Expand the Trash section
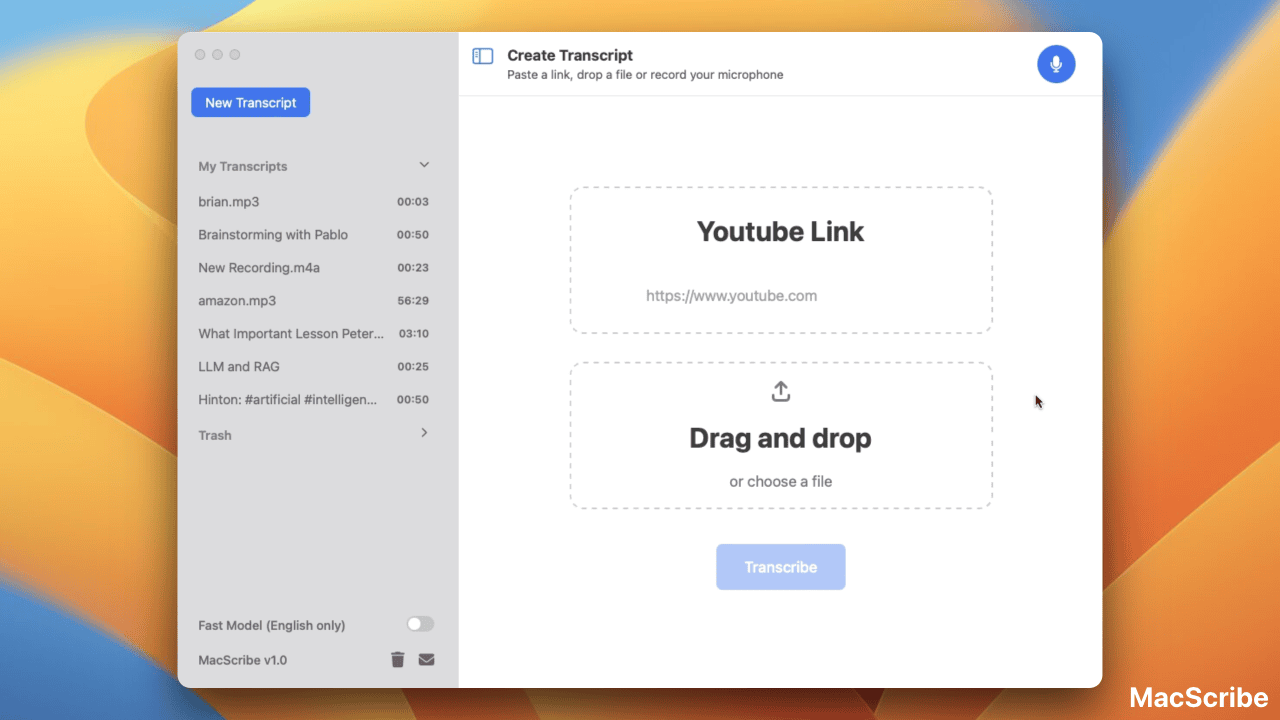1280x720 pixels. [x=423, y=434]
